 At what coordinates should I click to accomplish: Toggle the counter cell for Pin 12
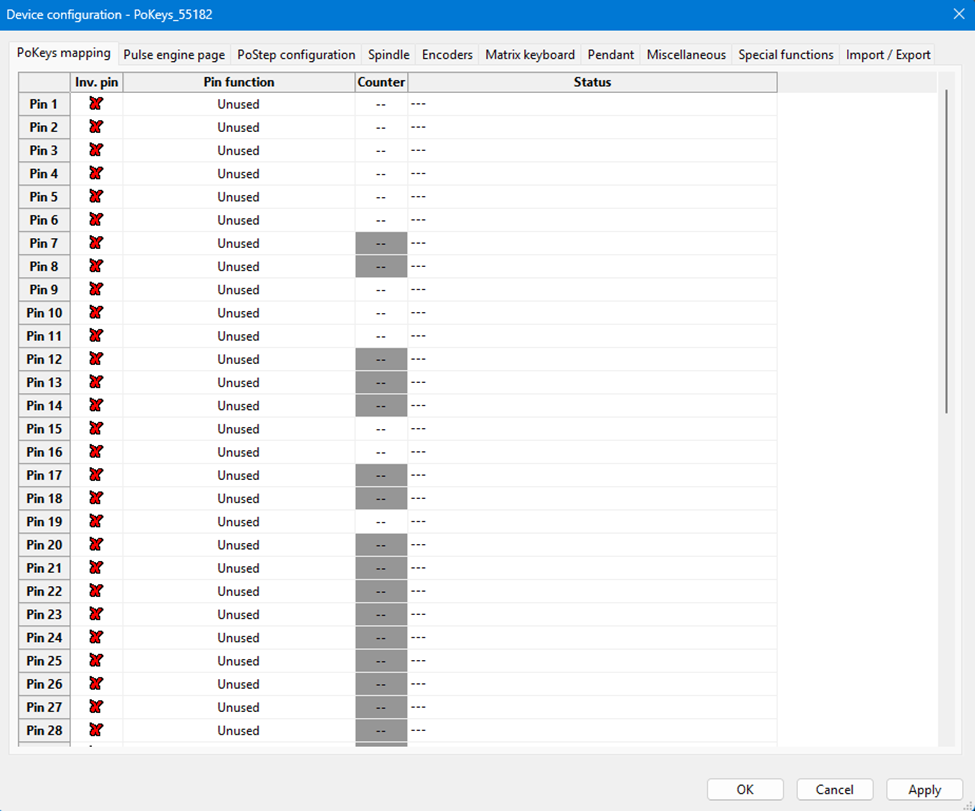tap(381, 360)
